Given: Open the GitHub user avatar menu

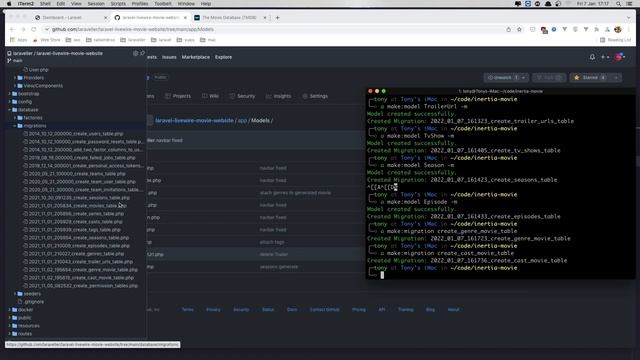Looking at the screenshot, I should [x=620, y=57].
